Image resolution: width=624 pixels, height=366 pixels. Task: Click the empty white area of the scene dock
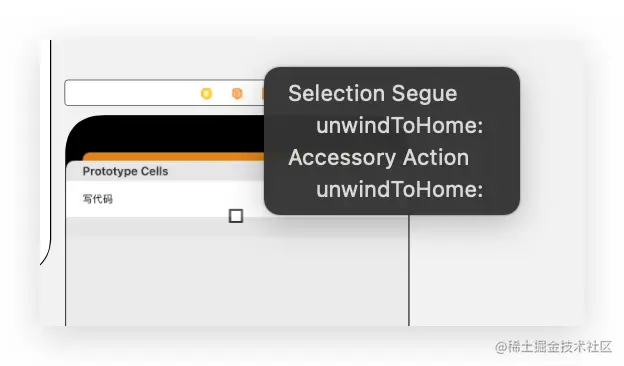pos(133,93)
